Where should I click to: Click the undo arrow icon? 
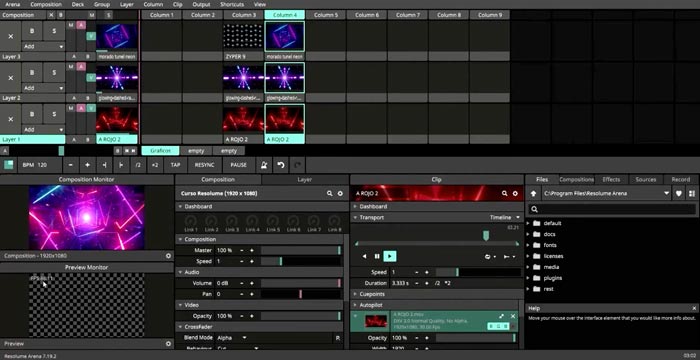click(x=280, y=165)
